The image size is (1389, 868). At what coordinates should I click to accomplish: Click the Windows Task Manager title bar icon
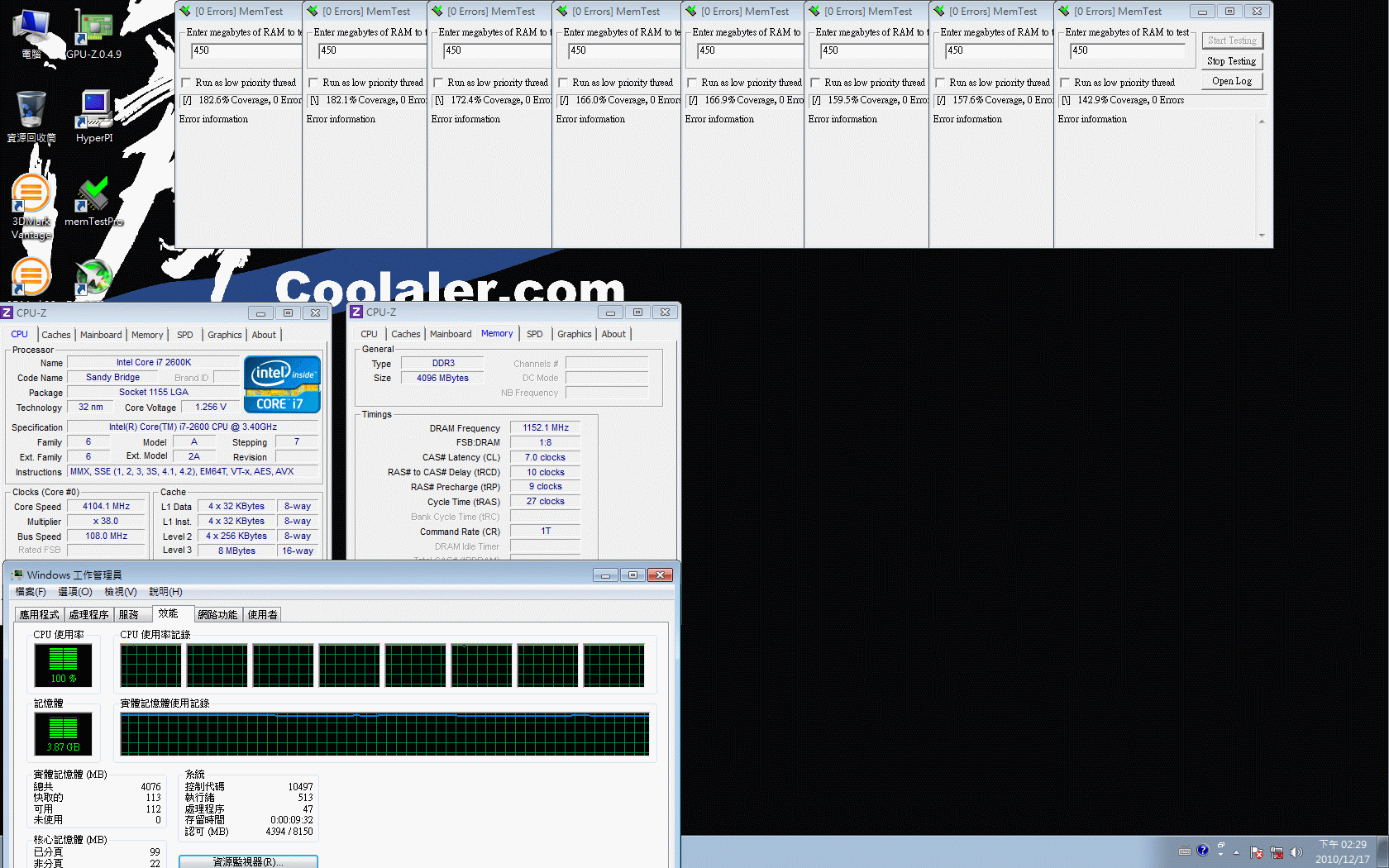tap(17, 575)
